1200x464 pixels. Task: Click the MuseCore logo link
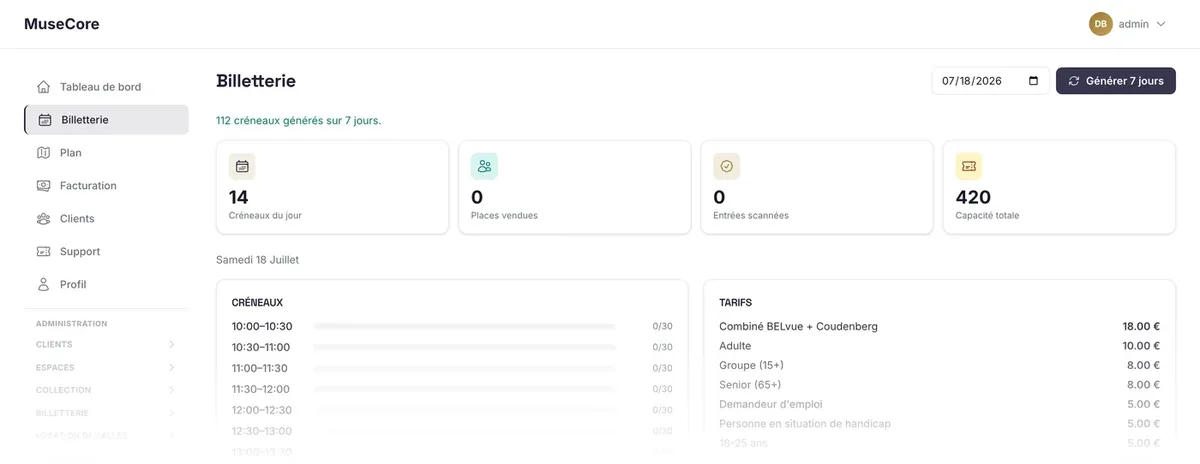pyautogui.click(x=62, y=24)
